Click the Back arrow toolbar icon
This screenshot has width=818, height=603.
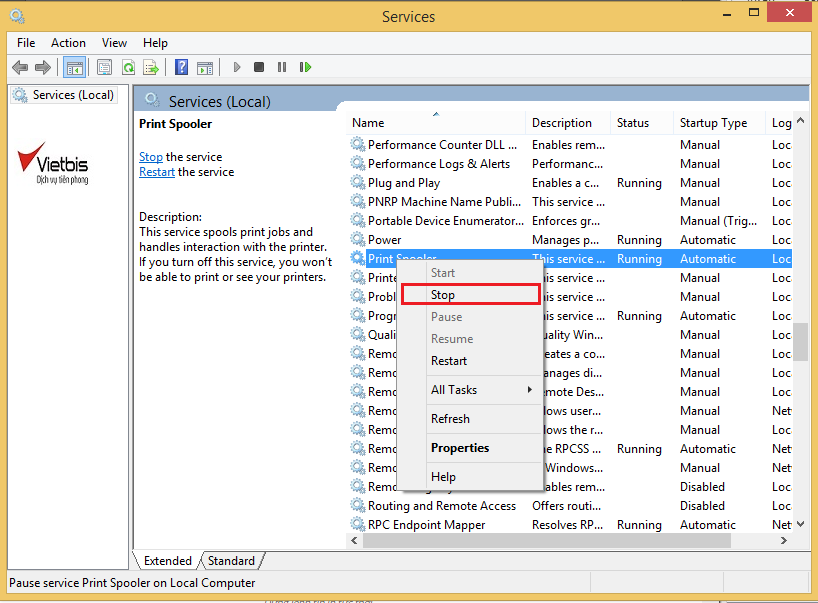20,67
